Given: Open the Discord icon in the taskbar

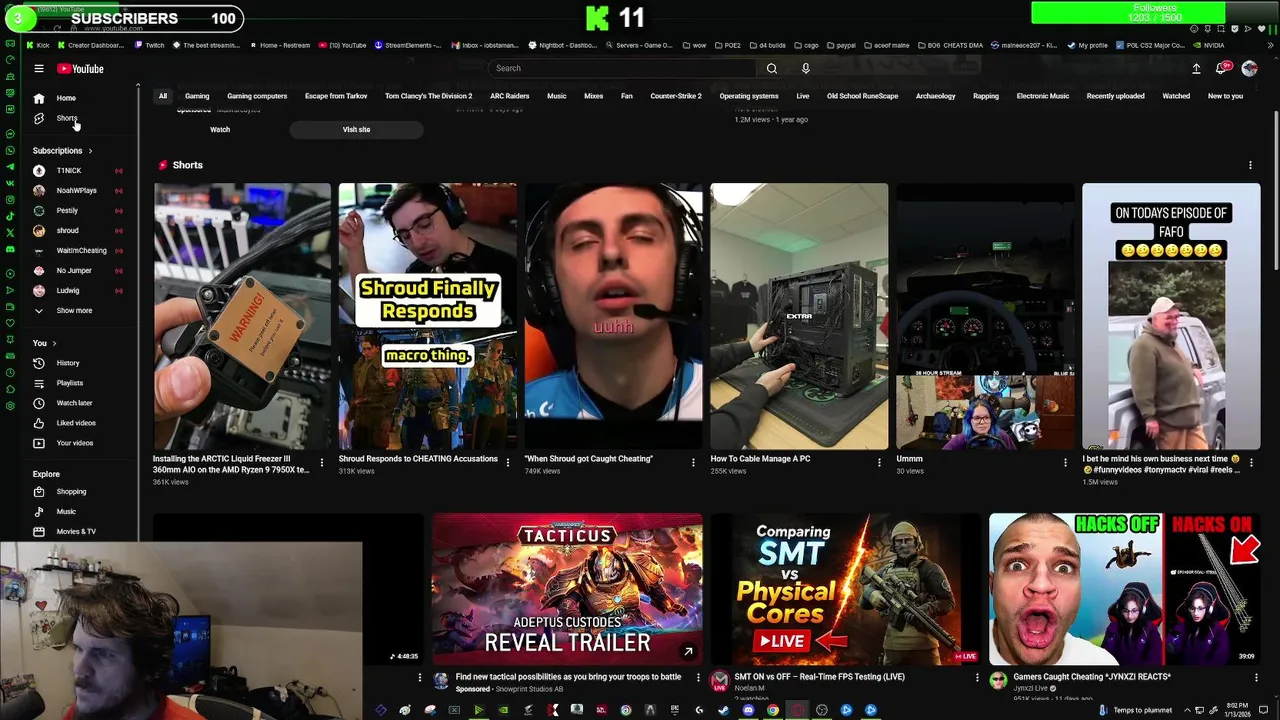Looking at the screenshot, I should tap(748, 710).
